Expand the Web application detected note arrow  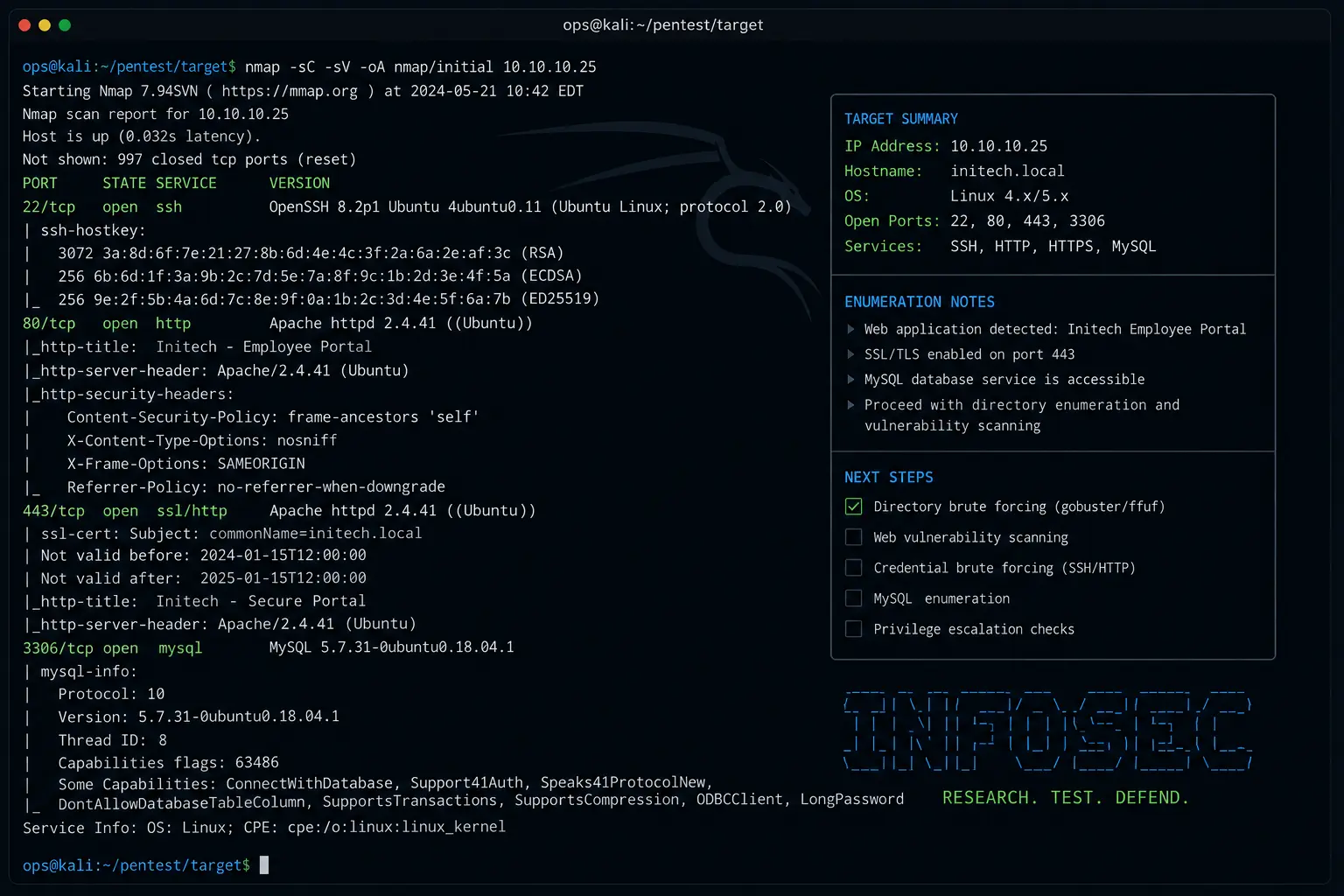850,329
